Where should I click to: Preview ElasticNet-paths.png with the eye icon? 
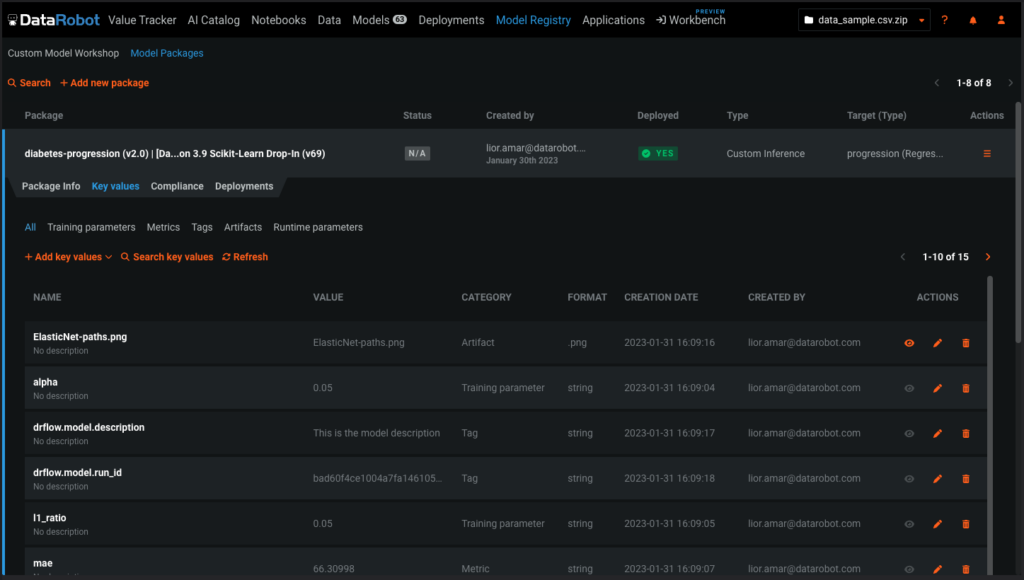(x=909, y=343)
